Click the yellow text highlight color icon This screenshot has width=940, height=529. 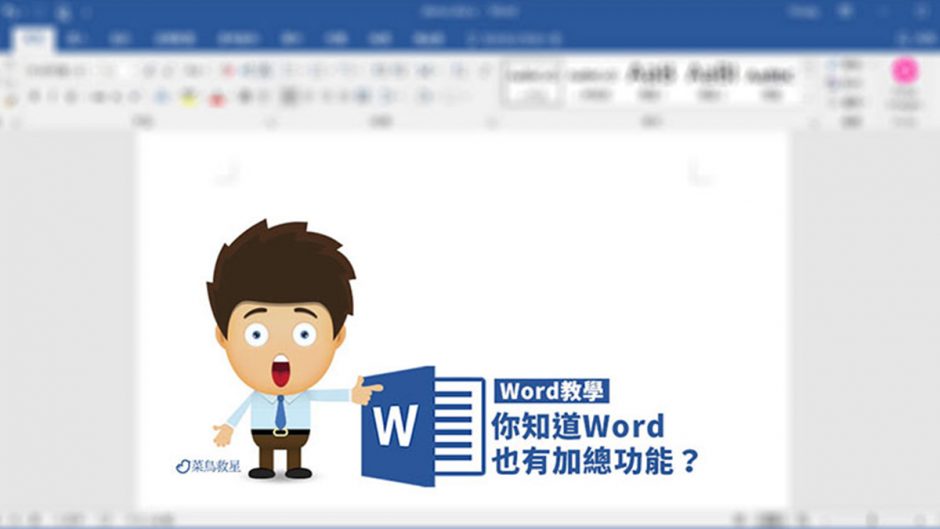coord(189,98)
